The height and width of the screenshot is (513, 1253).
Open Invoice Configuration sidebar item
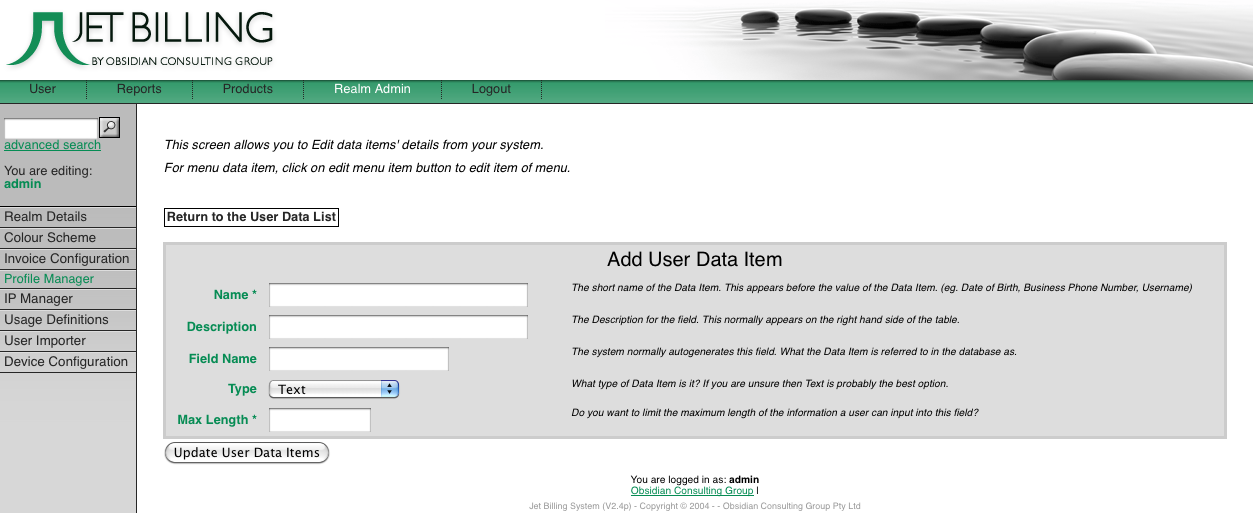click(67, 259)
